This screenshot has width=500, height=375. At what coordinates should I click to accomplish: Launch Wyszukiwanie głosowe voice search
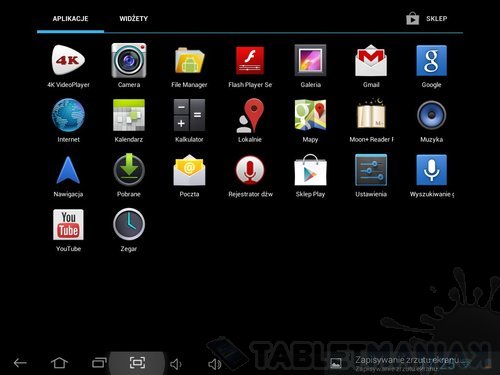pyautogui.click(x=431, y=176)
